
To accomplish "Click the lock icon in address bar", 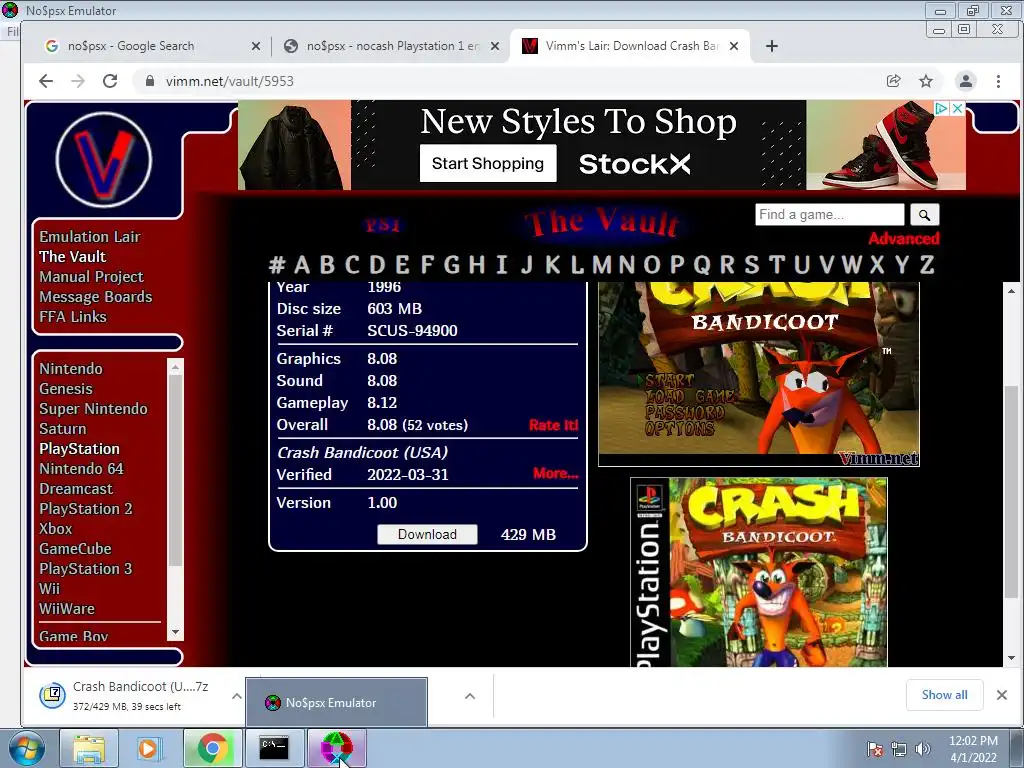I will [x=150, y=81].
